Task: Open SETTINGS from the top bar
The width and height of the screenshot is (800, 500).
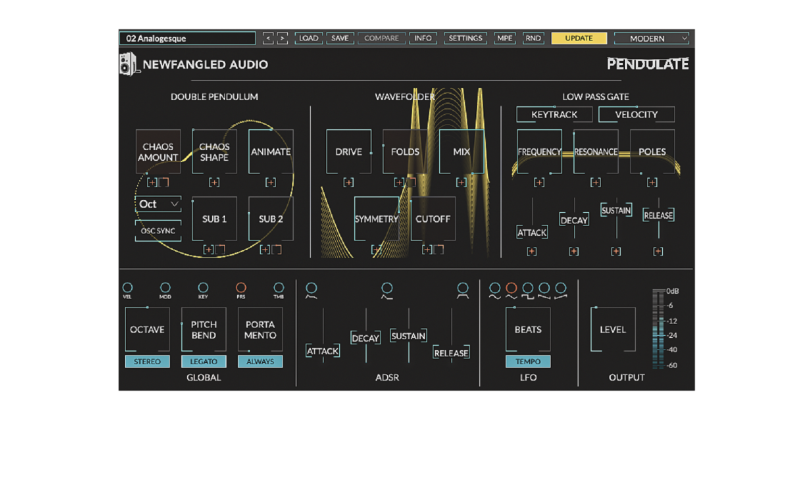Action: 465,38
